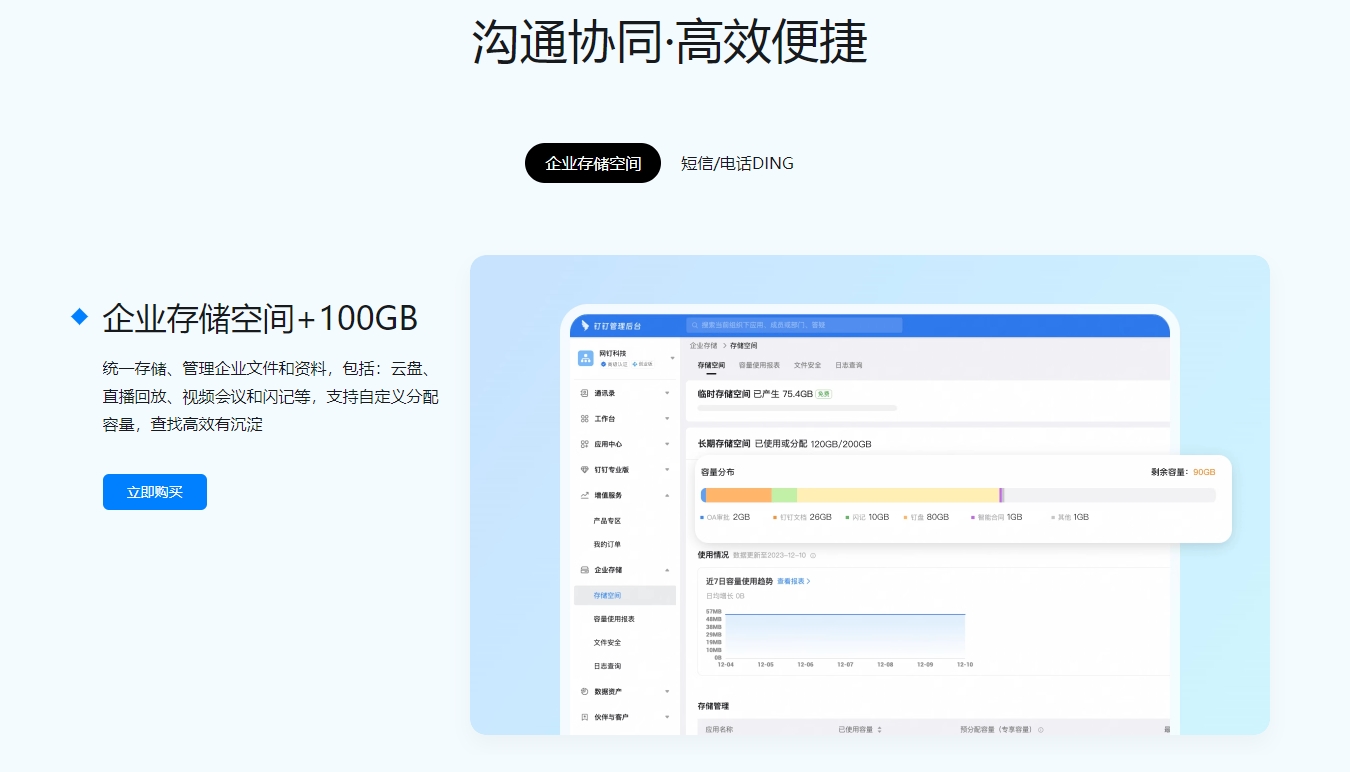Click the 应用中心 app center icon
Image resolution: width=1350 pixels, height=772 pixels.
(x=584, y=444)
